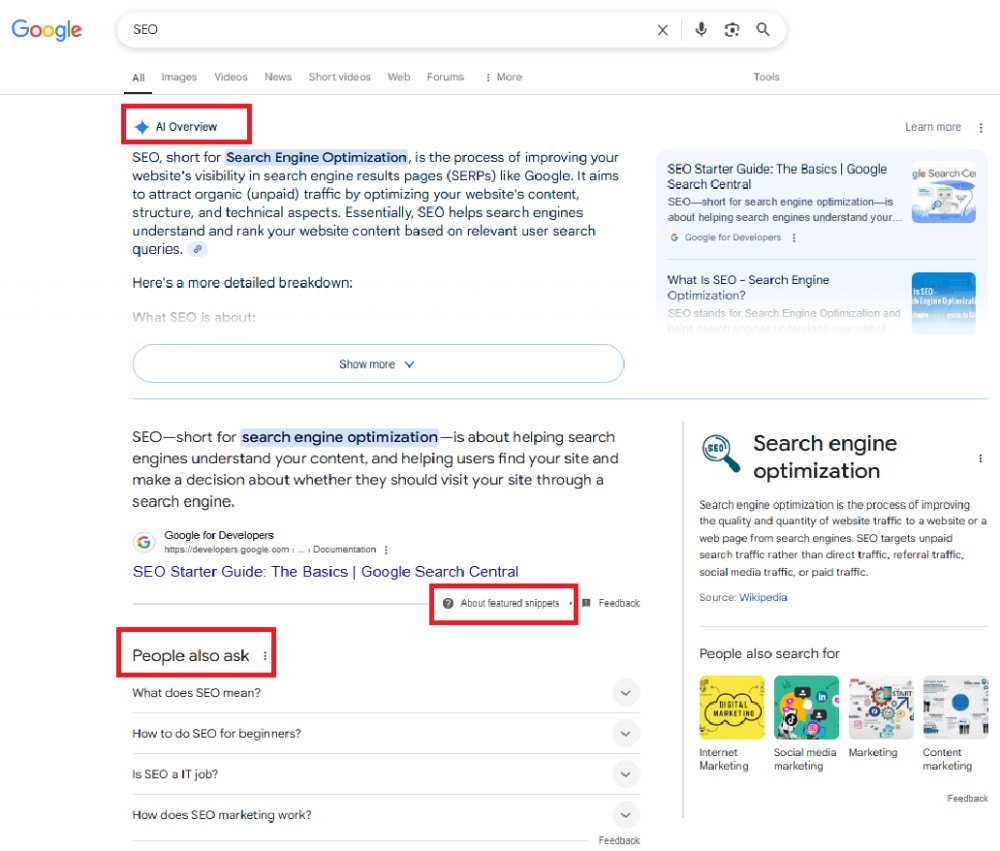Open the knowledge panel three-dot menu

pos(980,458)
